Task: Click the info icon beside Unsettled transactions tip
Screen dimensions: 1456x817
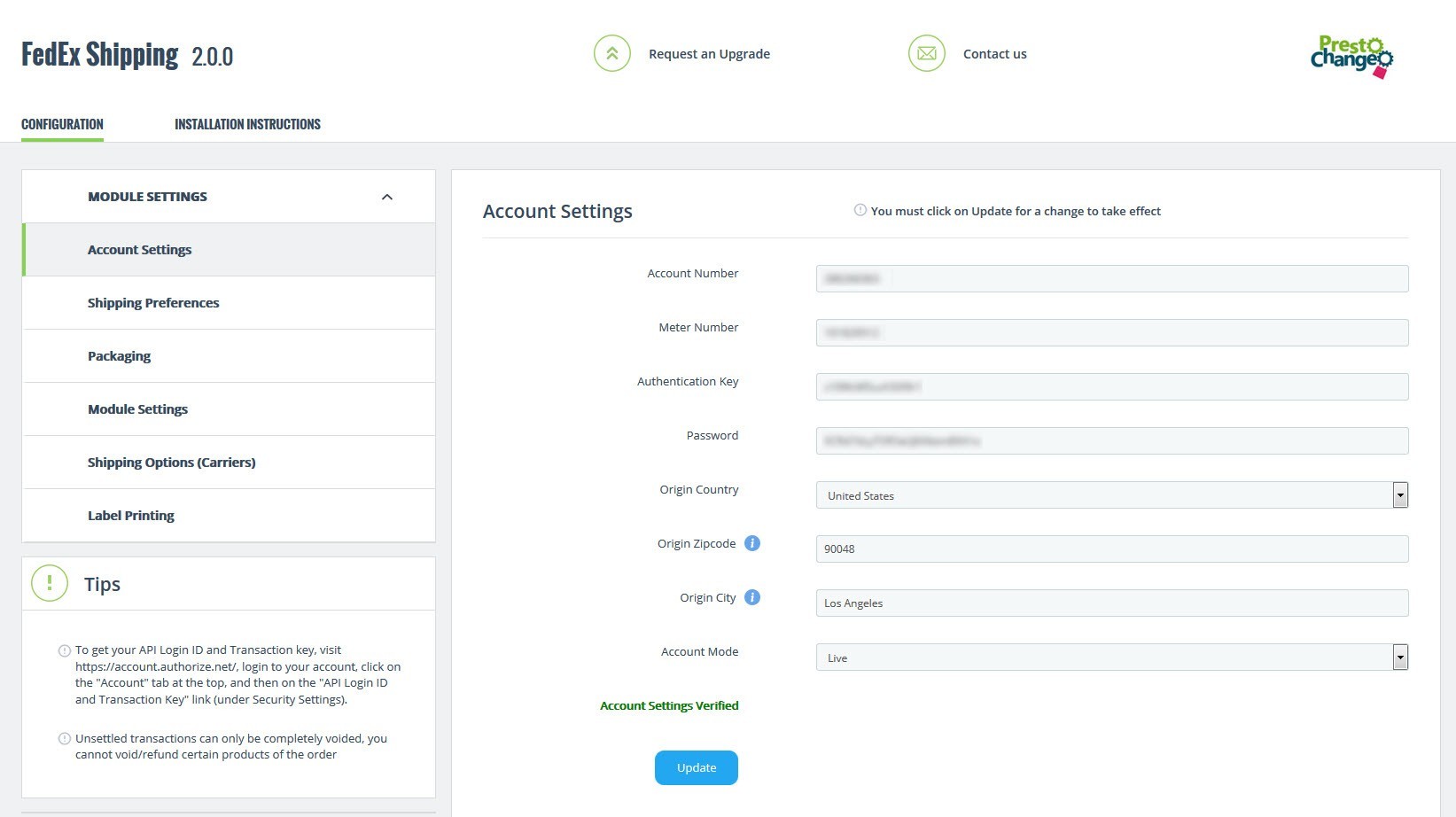Action: [64, 738]
